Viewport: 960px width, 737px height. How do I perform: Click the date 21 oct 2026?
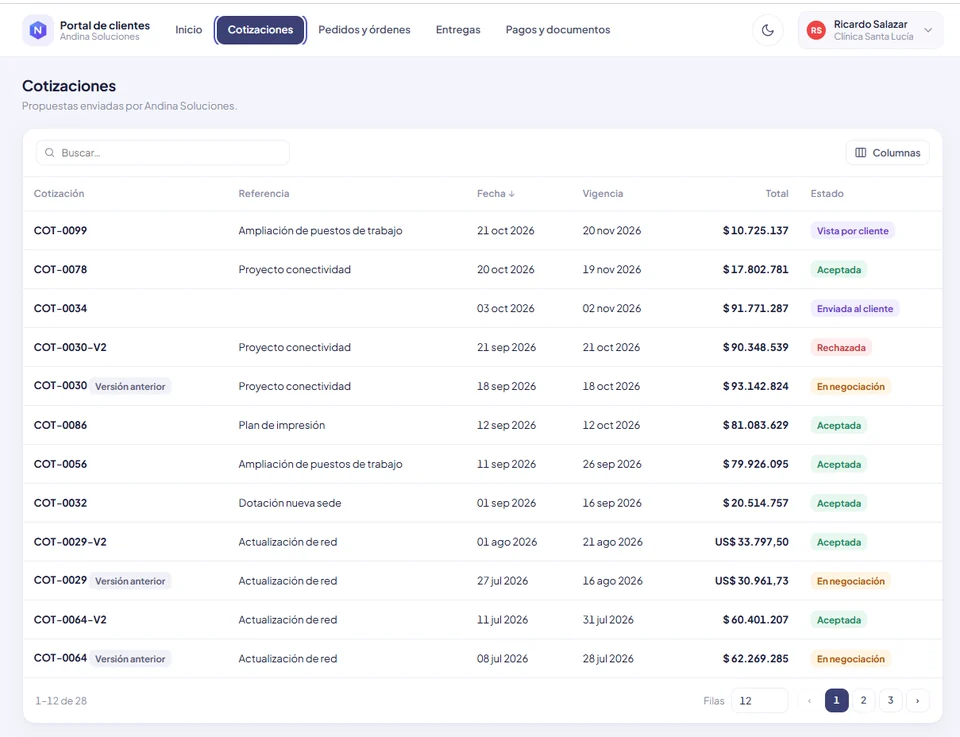coord(506,231)
